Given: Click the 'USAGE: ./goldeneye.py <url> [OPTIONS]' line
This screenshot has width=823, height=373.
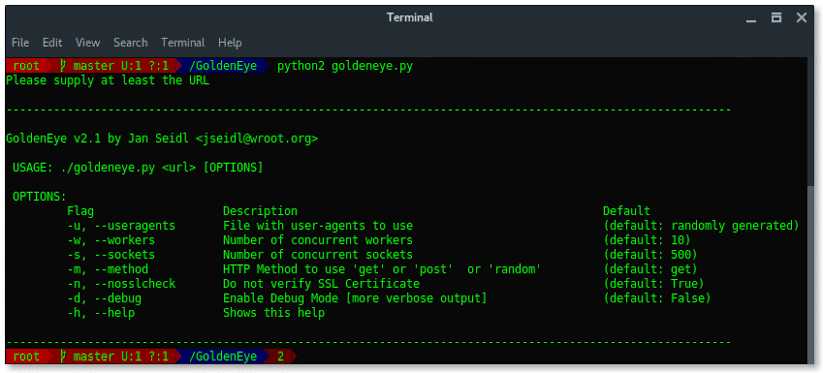Looking at the screenshot, I should coord(138,168).
